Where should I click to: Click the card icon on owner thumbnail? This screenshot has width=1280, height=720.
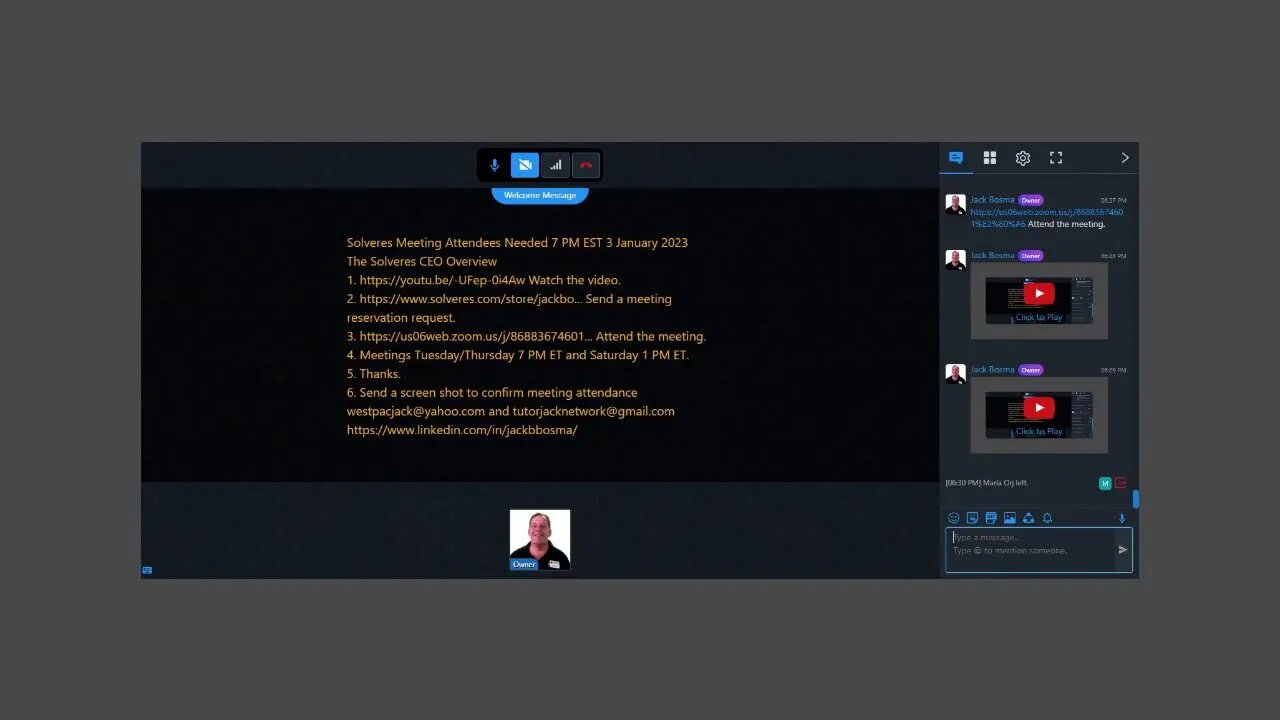click(x=554, y=564)
